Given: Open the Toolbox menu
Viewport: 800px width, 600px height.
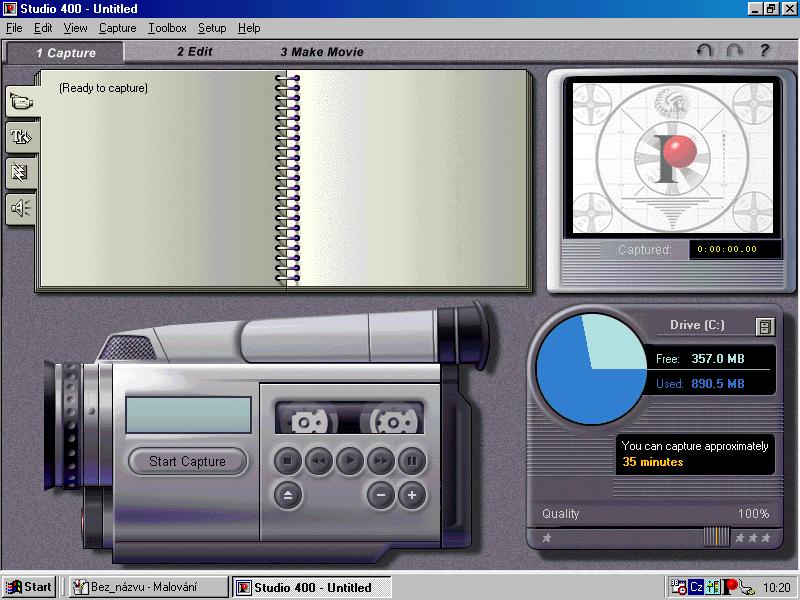Looking at the screenshot, I should pyautogui.click(x=167, y=28).
